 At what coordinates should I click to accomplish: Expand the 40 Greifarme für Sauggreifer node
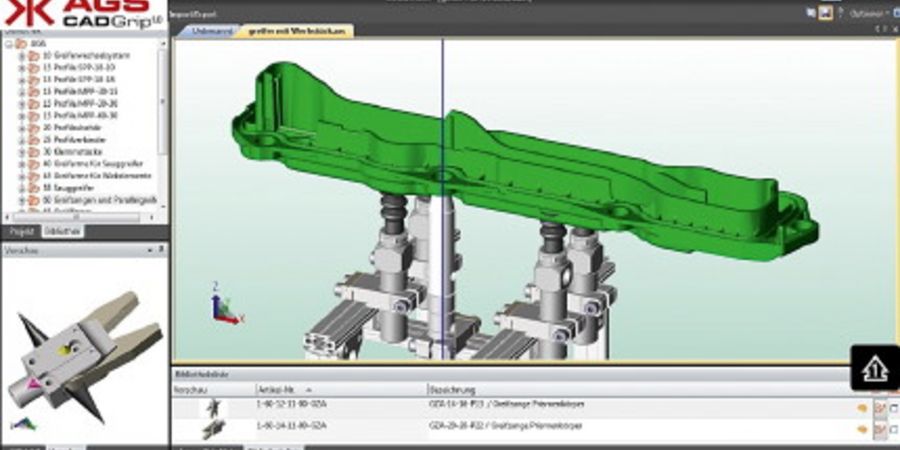click(22, 162)
